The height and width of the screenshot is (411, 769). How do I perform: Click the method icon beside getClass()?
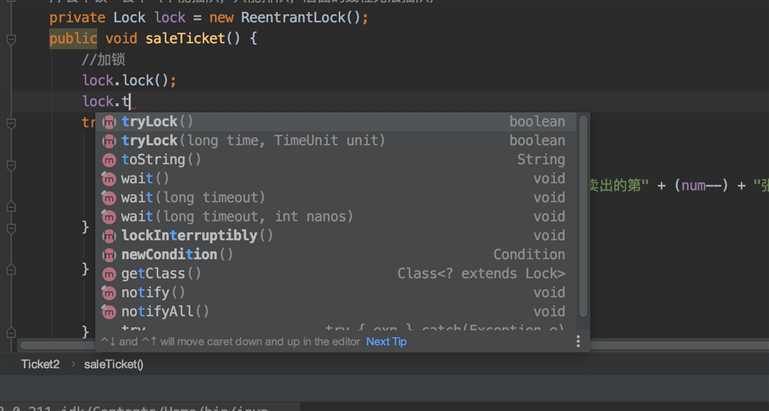110,274
